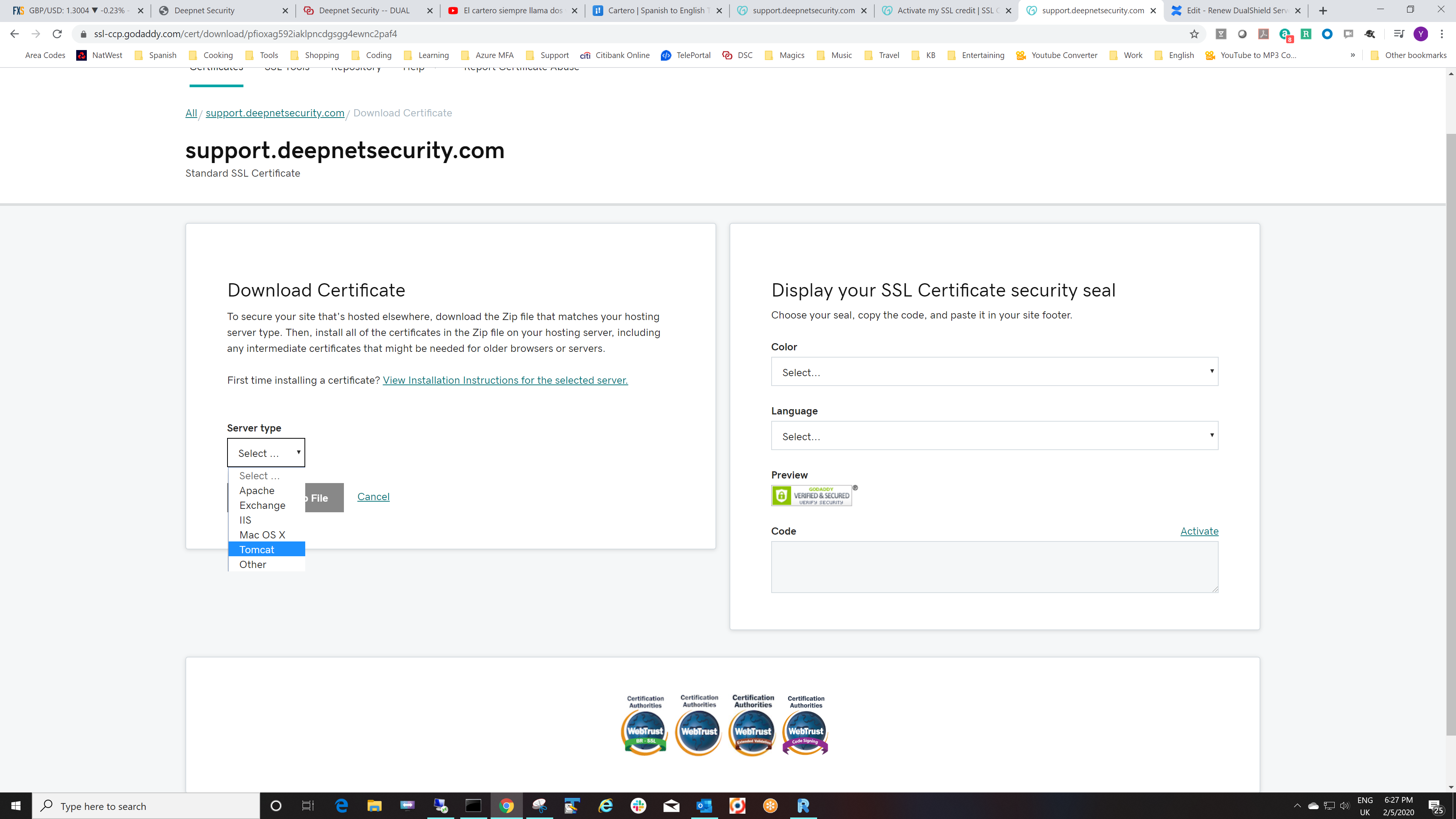Open View Installation Instructions link
This screenshot has height=819, width=1456.
505,380
